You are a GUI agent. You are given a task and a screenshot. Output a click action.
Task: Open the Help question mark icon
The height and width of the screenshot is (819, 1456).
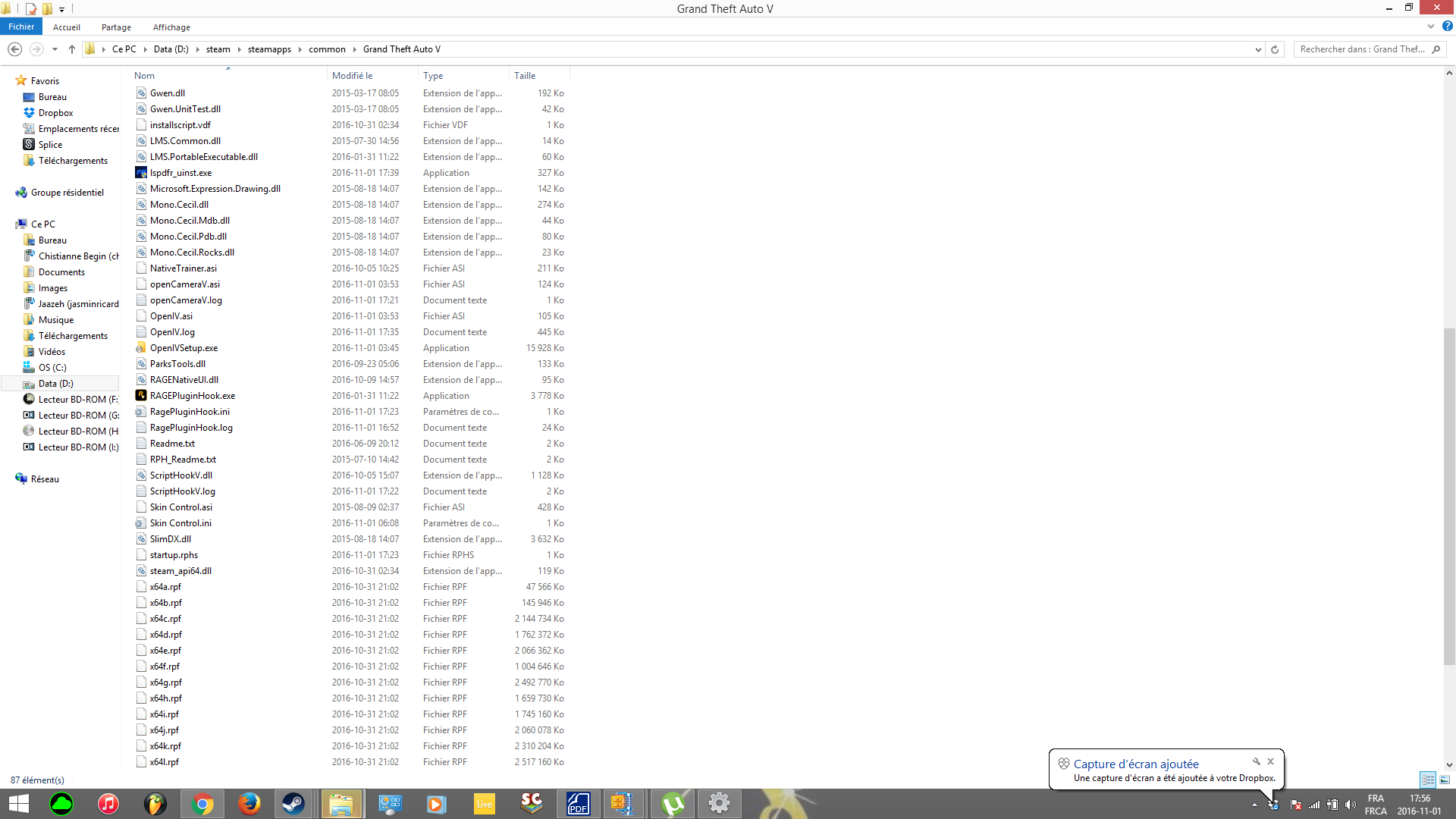(x=1447, y=26)
